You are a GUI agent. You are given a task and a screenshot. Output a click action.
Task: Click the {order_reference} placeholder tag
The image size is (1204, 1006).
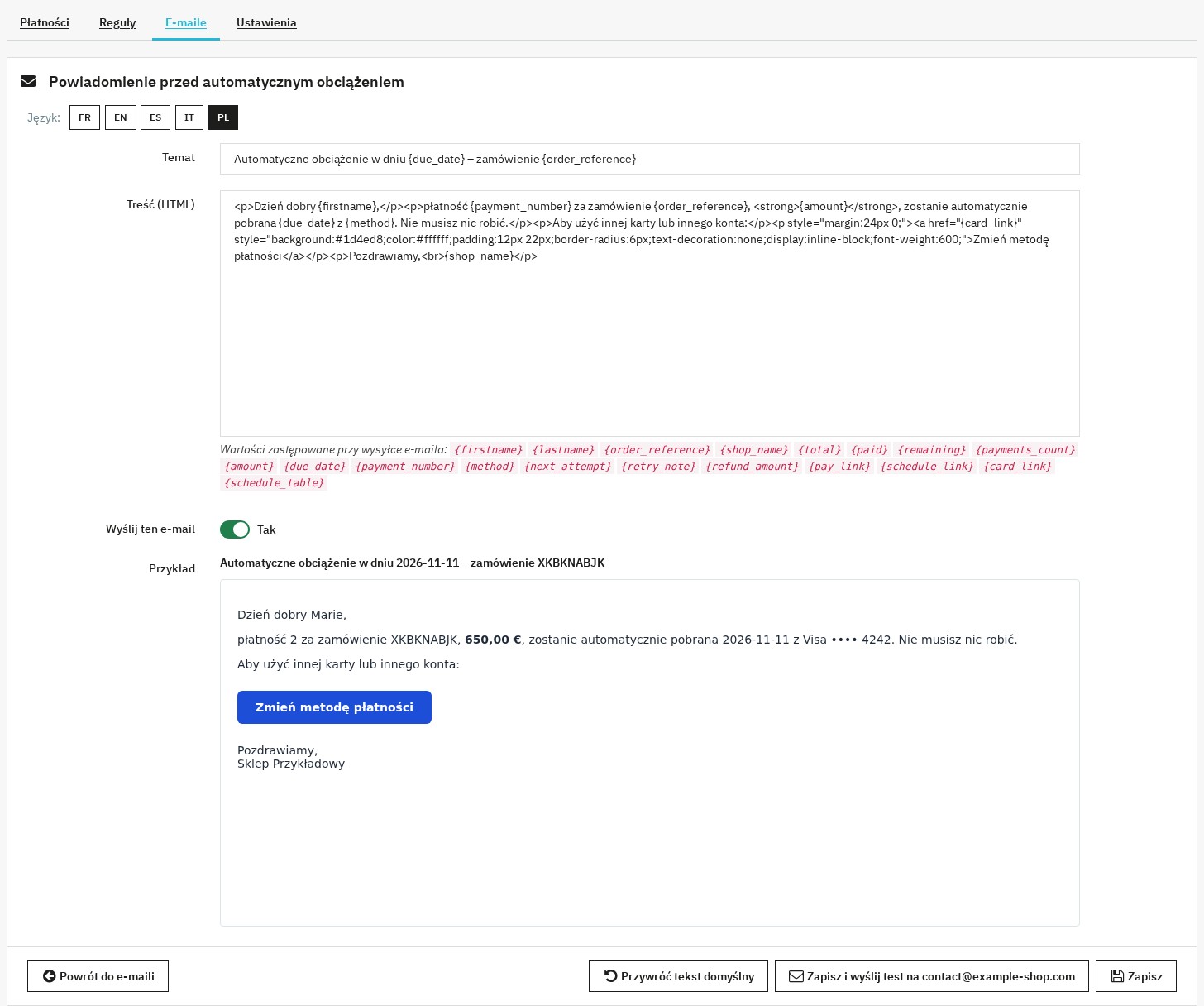click(x=657, y=450)
